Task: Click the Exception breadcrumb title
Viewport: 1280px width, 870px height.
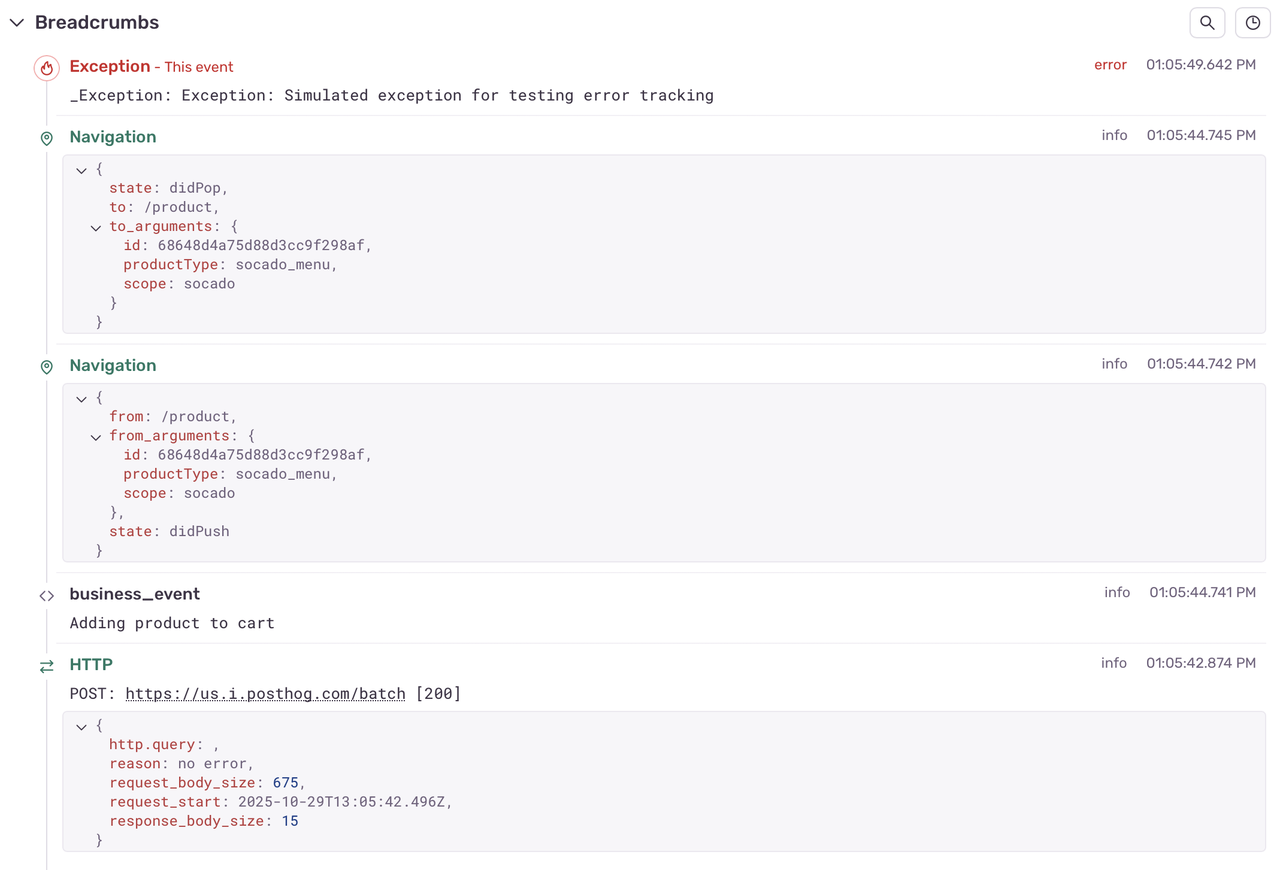Action: coord(109,66)
